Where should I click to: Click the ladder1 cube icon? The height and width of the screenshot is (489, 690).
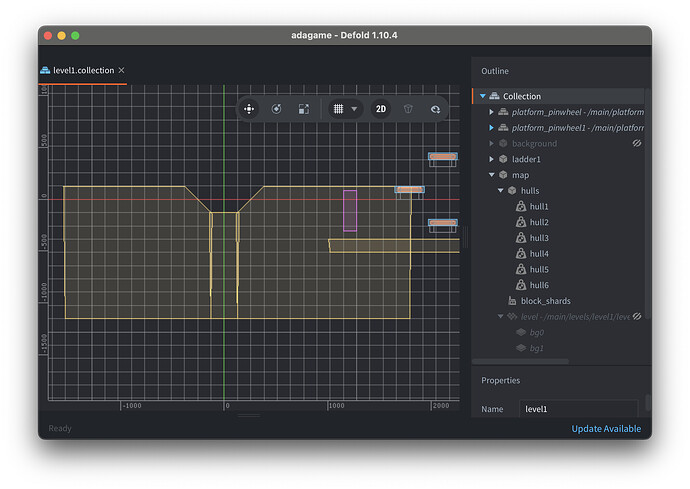tap(503, 159)
